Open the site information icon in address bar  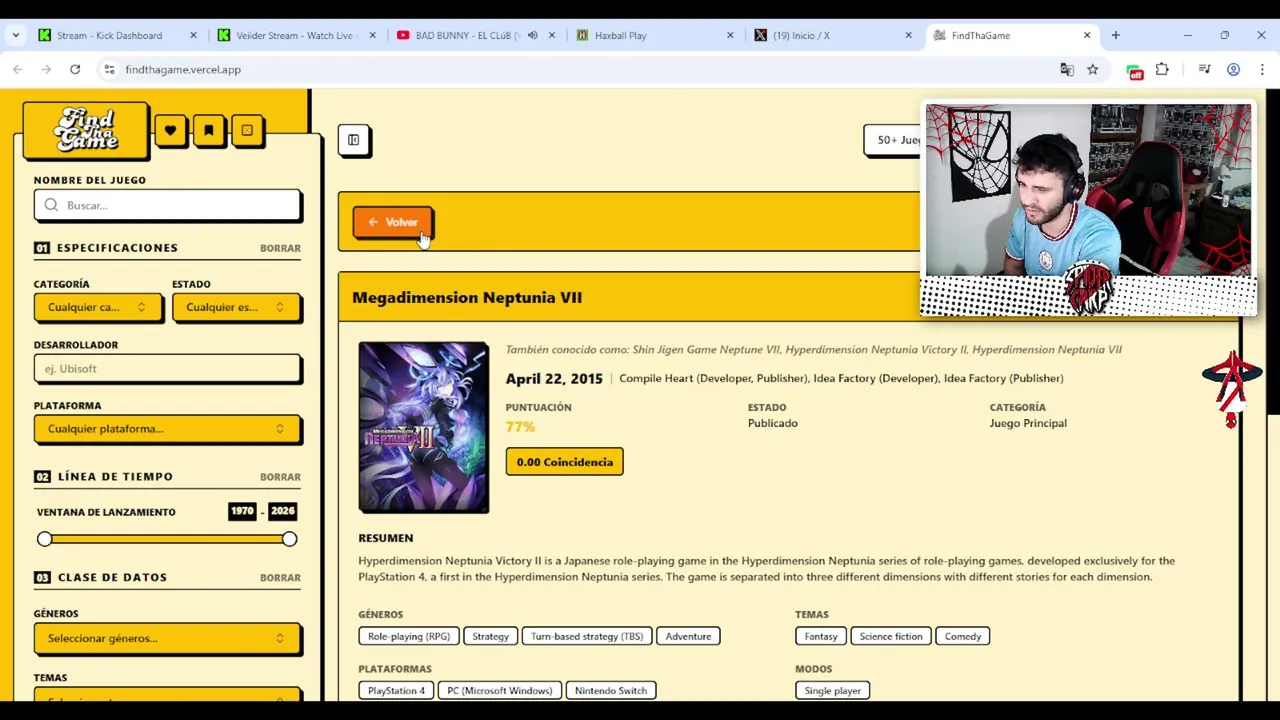(109, 69)
